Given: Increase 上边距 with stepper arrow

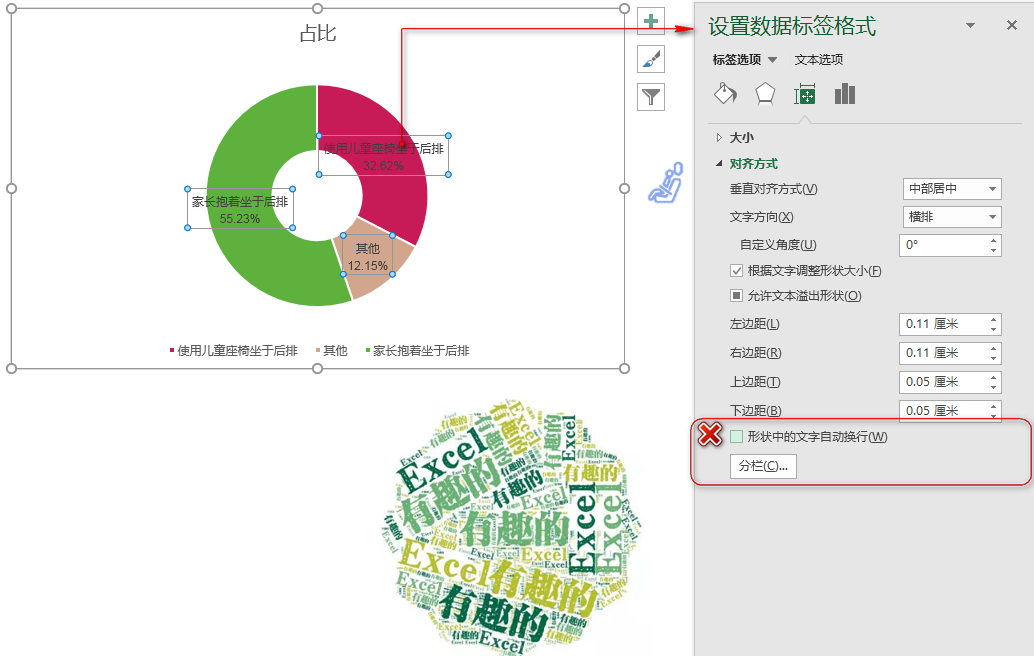Looking at the screenshot, I should 993,377.
